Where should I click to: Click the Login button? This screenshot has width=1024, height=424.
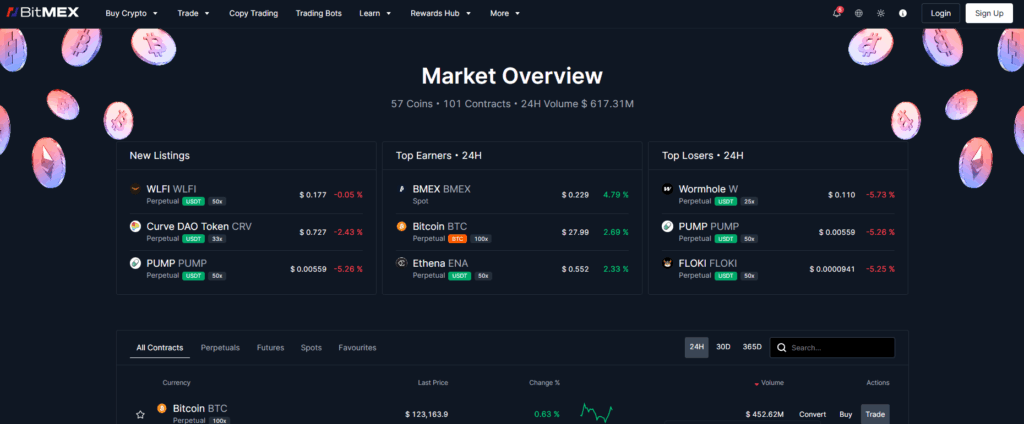pyautogui.click(x=939, y=13)
